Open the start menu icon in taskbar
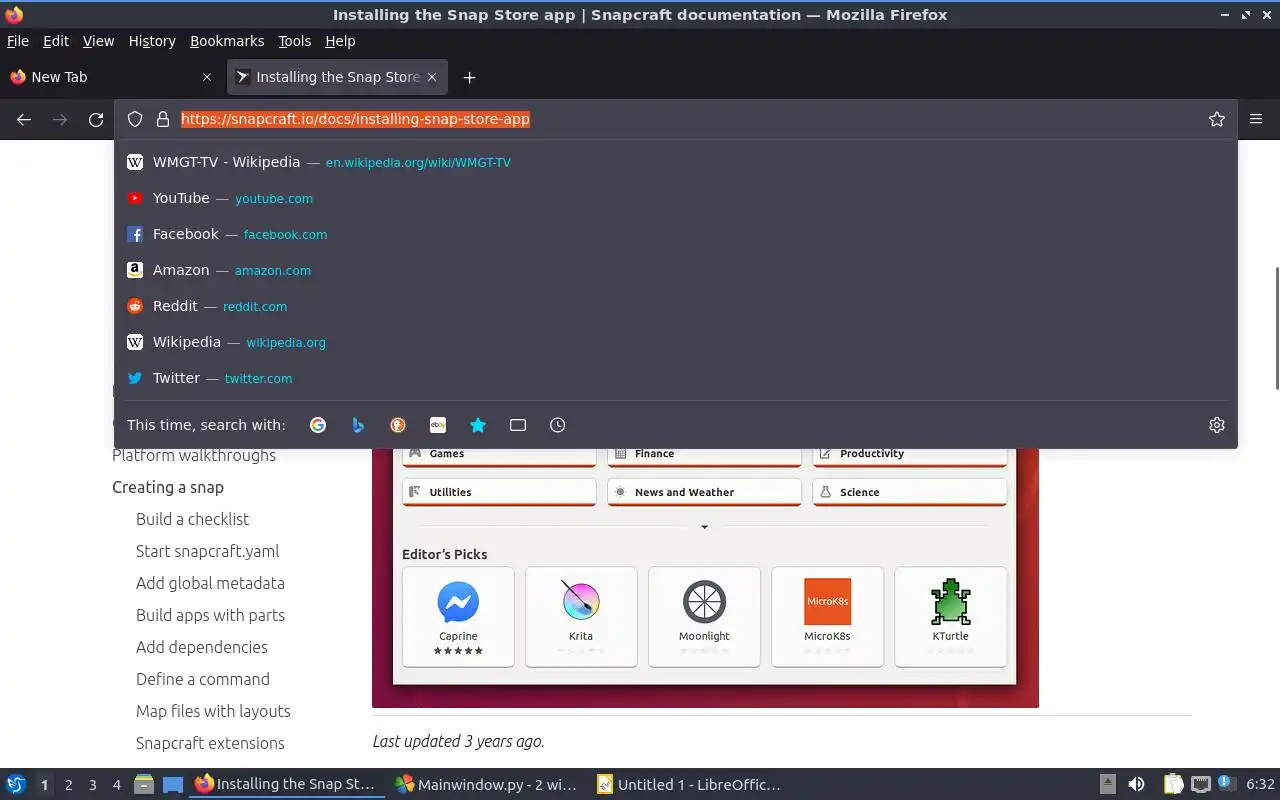1280x800 pixels. coord(16,785)
